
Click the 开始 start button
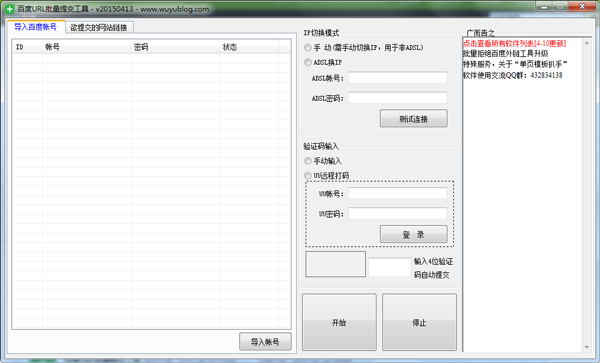(x=339, y=322)
